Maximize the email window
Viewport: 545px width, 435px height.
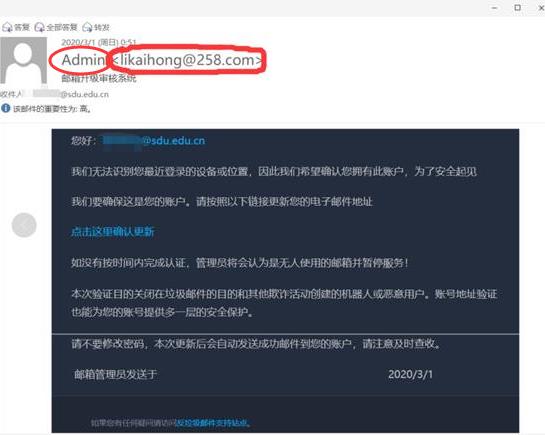(x=518, y=8)
